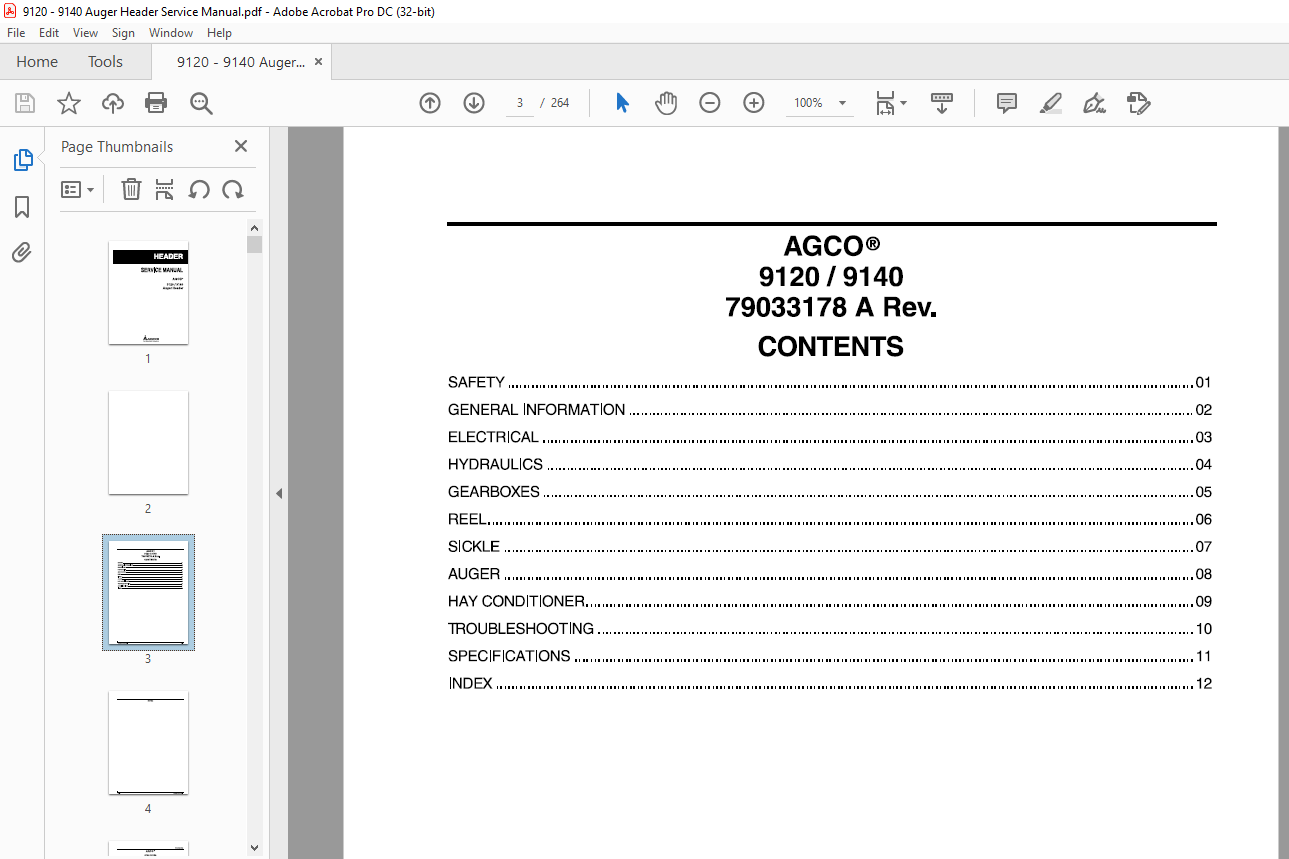Click the Save file icon
This screenshot has width=1289, height=859.
pos(25,103)
